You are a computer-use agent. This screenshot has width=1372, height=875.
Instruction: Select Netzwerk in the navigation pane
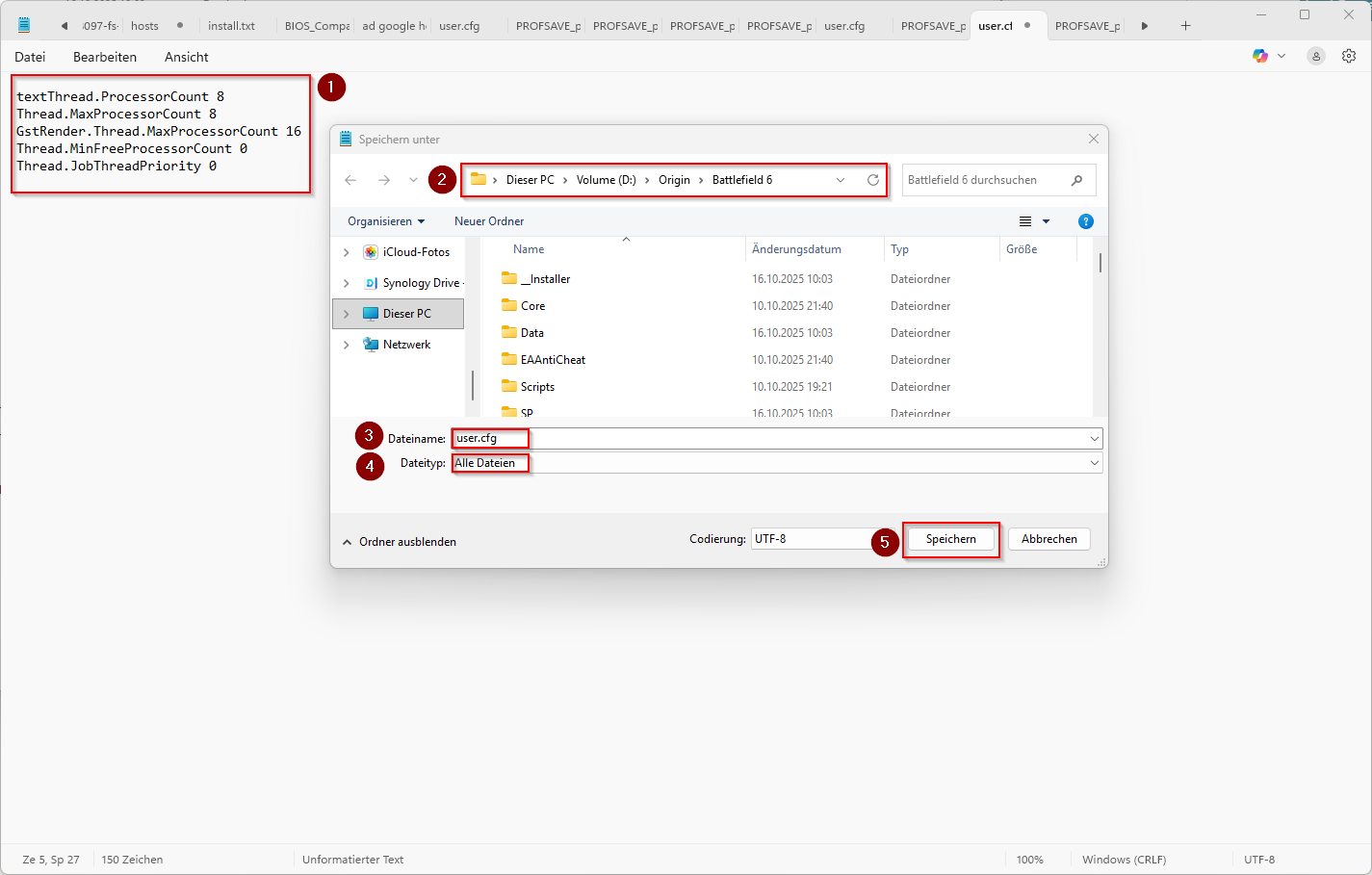(406, 345)
